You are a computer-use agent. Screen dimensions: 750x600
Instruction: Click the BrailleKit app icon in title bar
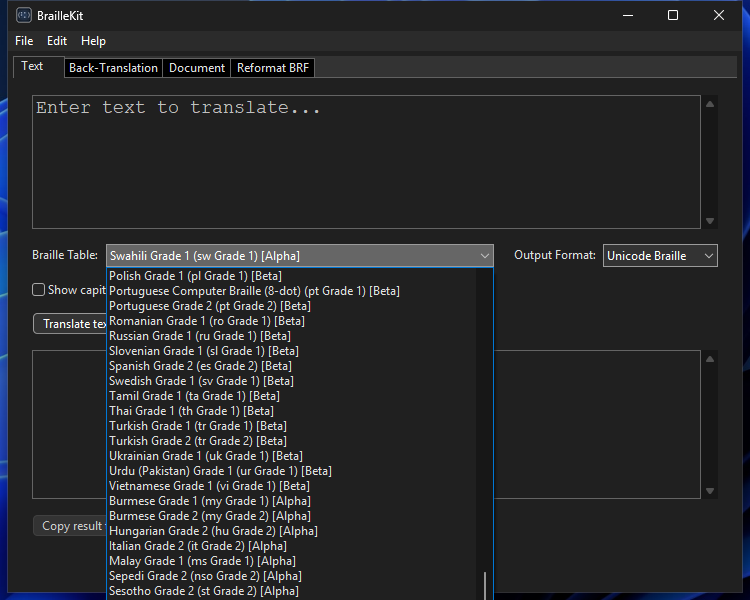click(x=23, y=15)
